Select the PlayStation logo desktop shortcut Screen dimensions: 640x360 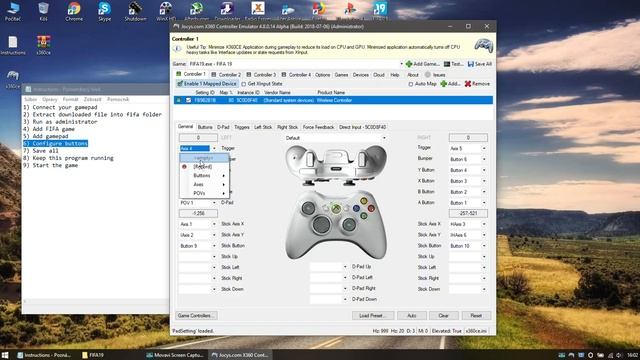coord(349,10)
